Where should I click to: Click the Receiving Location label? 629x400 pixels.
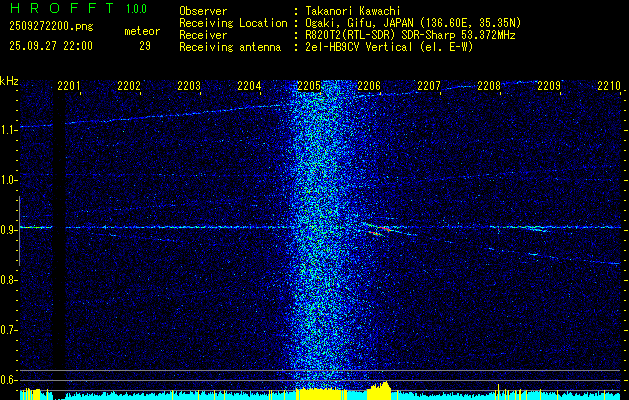233,23
